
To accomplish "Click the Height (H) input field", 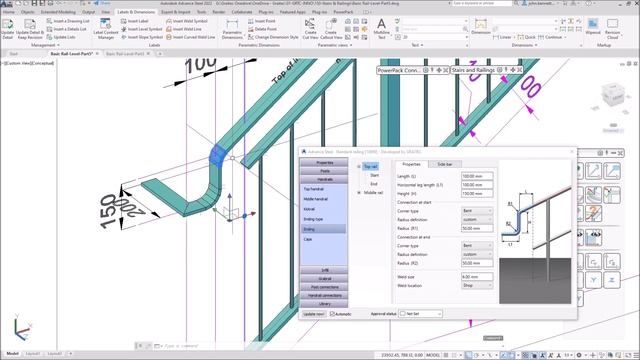I will (x=477, y=194).
